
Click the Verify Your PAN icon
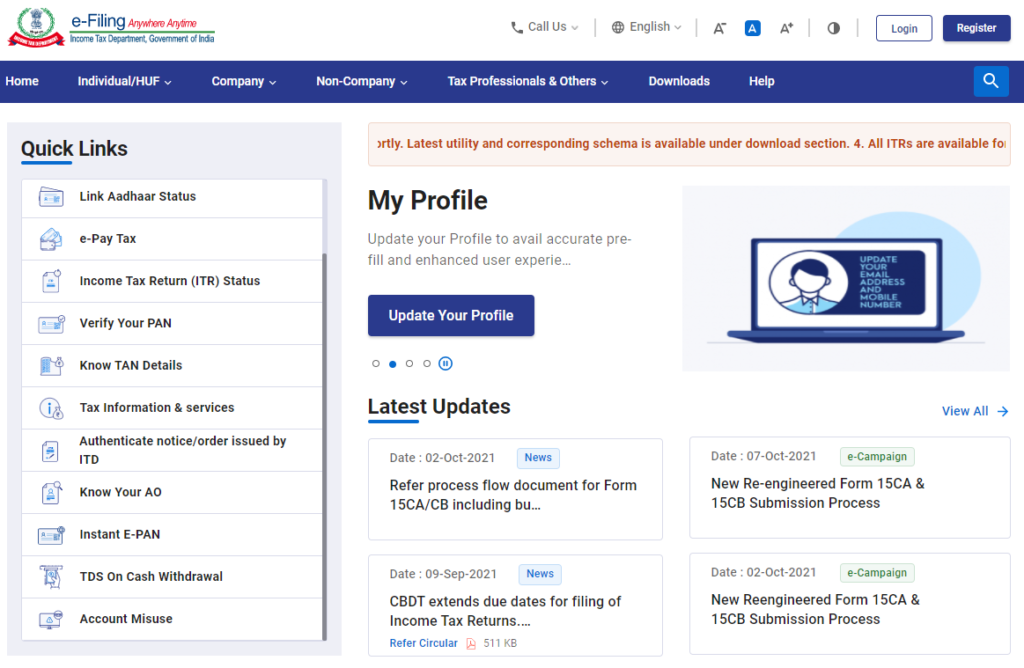[51, 323]
